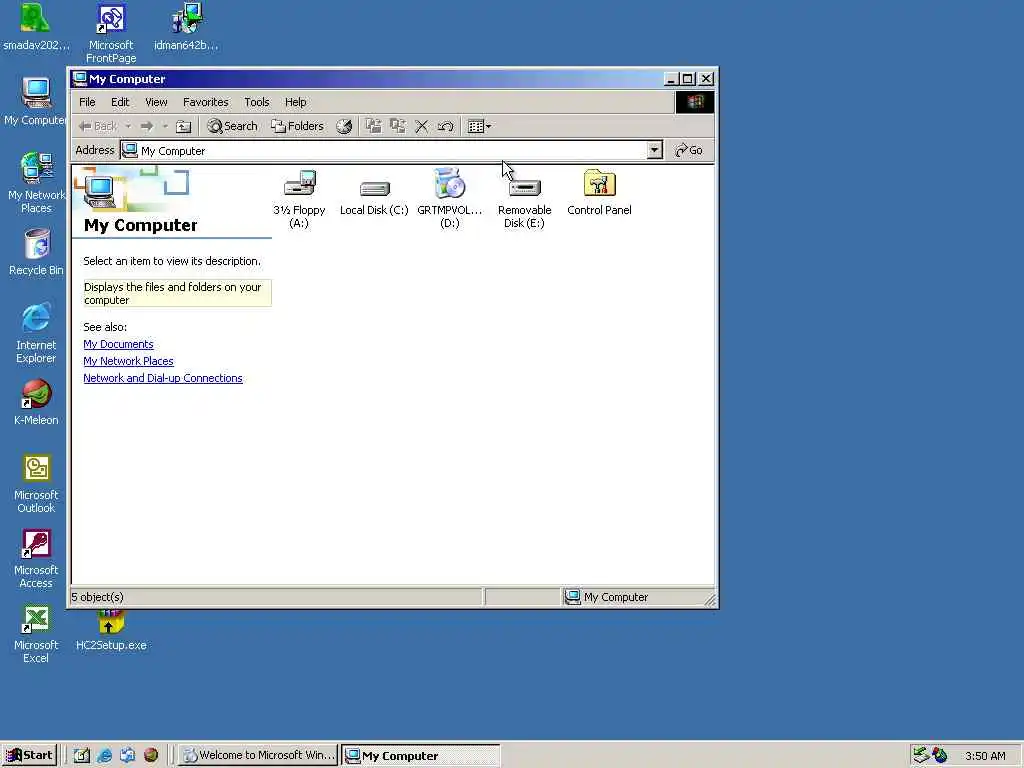
Task: Minimize the My Computer window
Action: (x=671, y=79)
